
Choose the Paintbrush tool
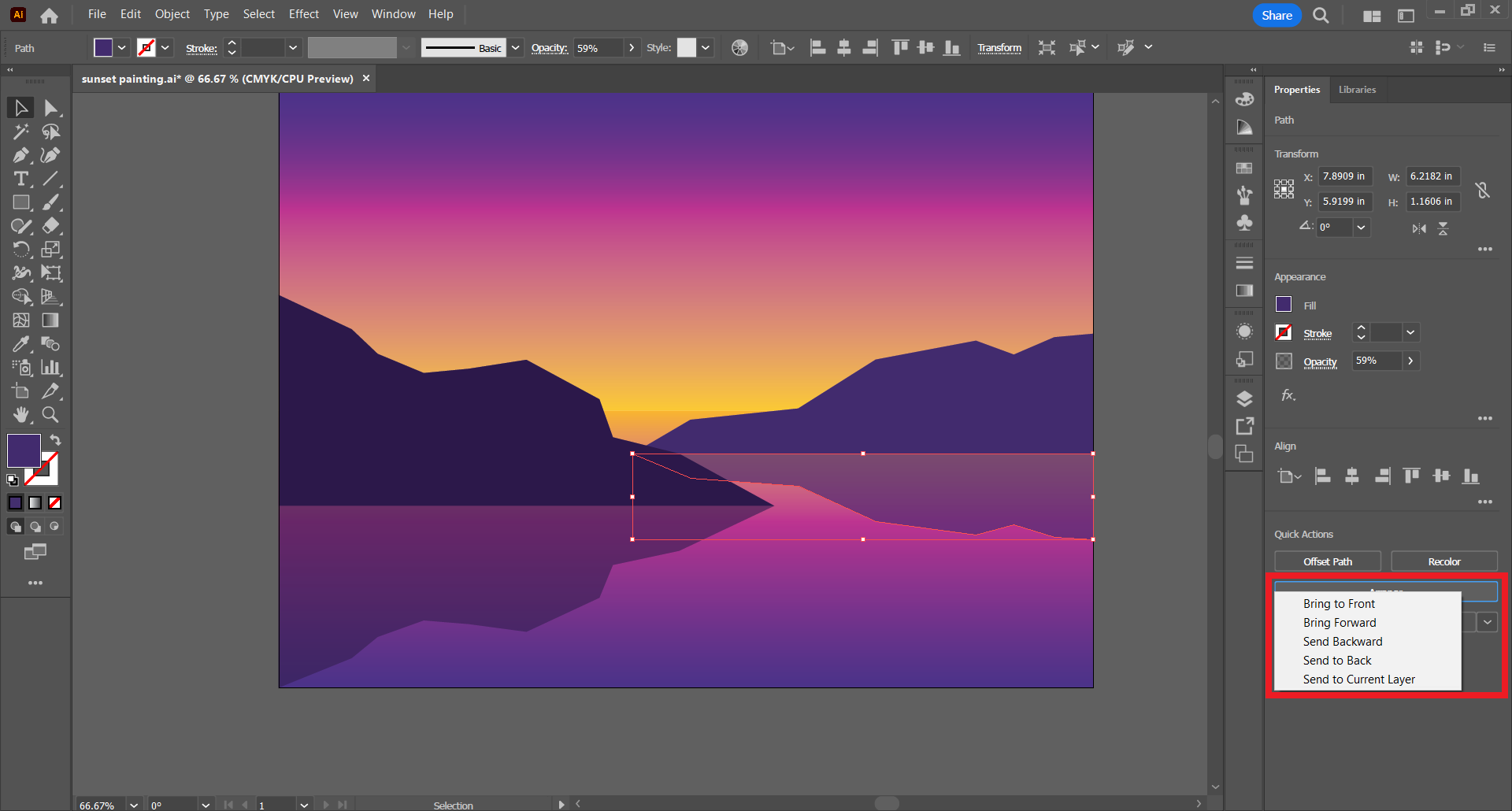tap(51, 202)
